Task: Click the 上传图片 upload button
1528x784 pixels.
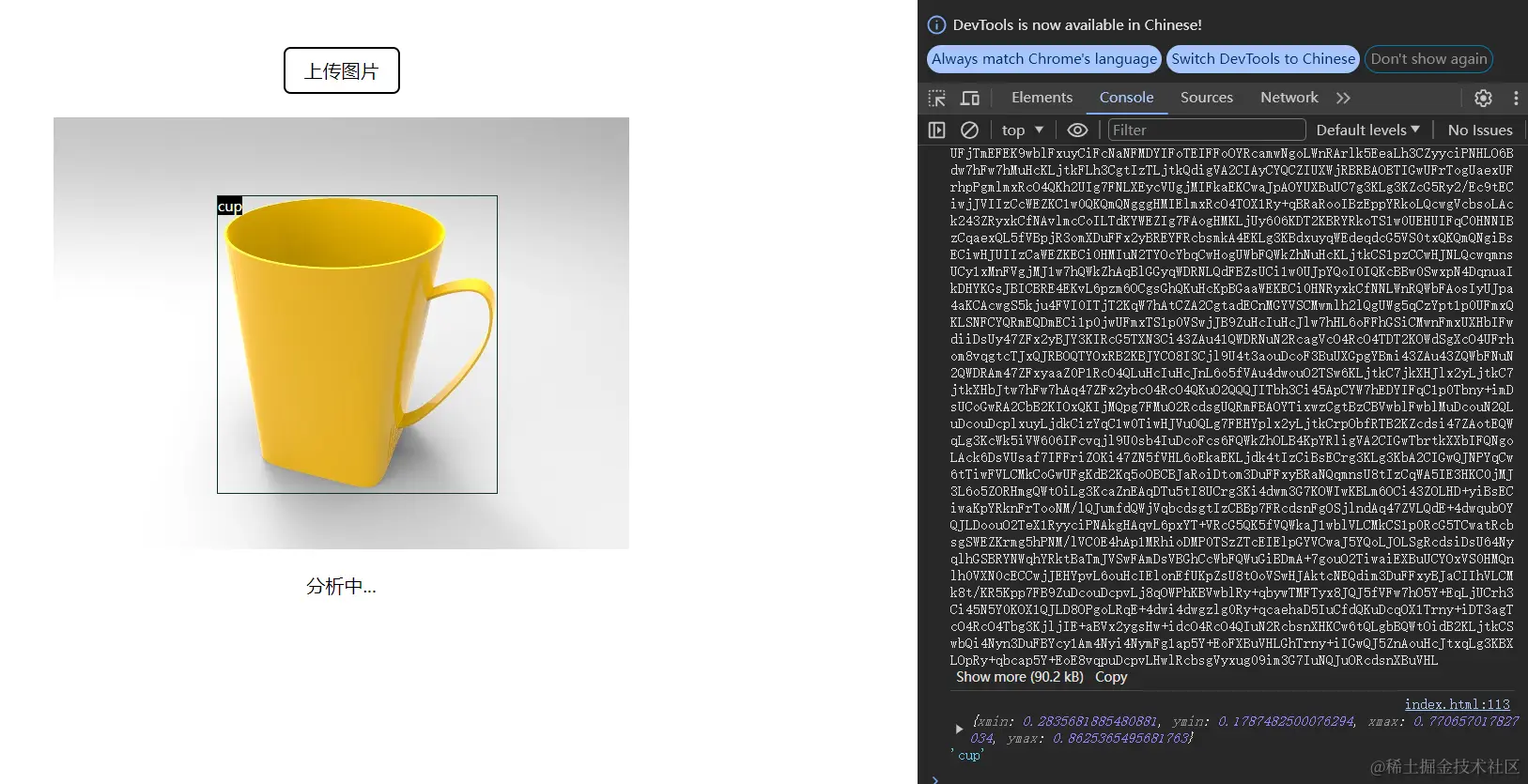Action: 342,70
